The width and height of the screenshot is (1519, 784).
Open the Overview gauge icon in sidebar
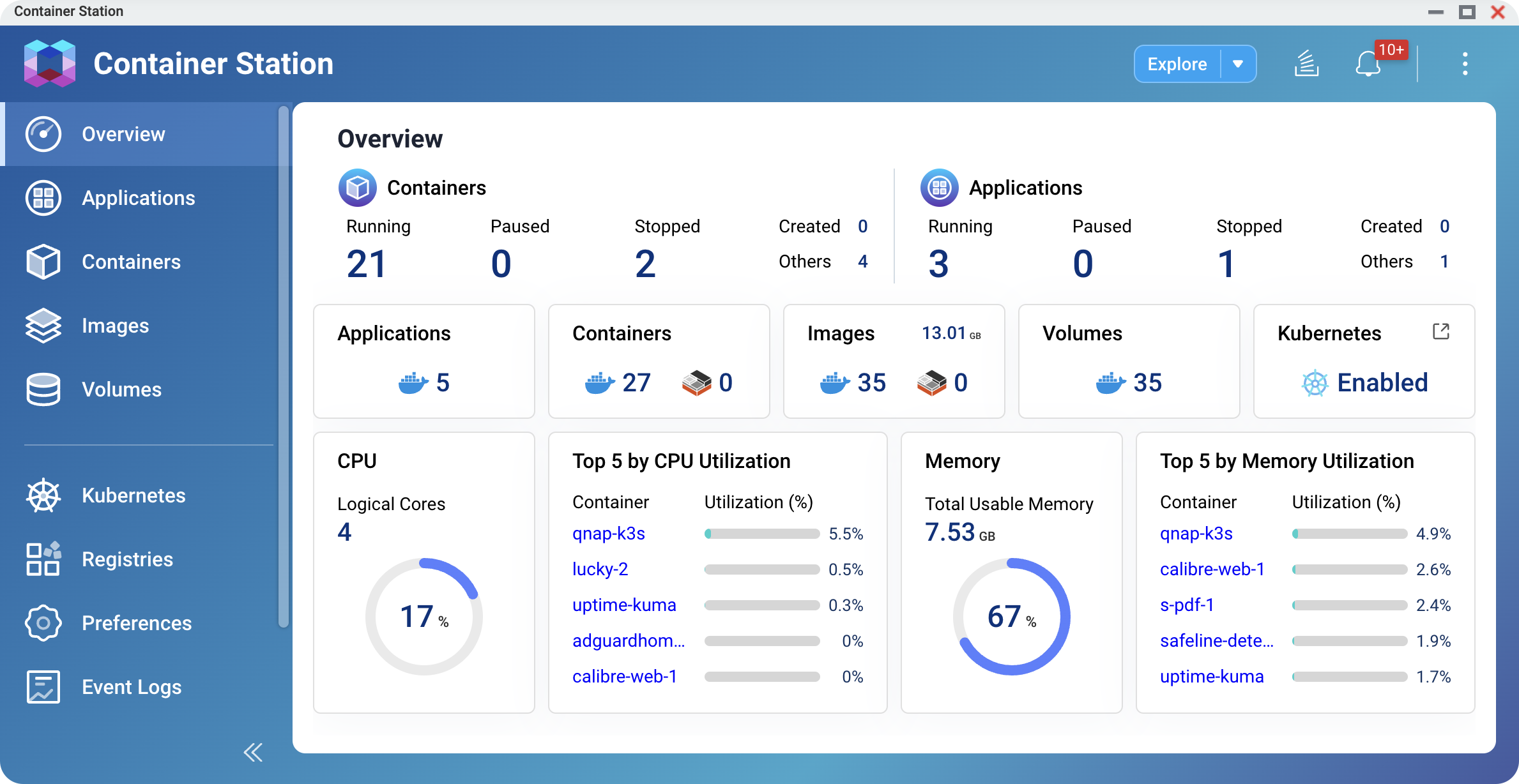pyautogui.click(x=43, y=134)
